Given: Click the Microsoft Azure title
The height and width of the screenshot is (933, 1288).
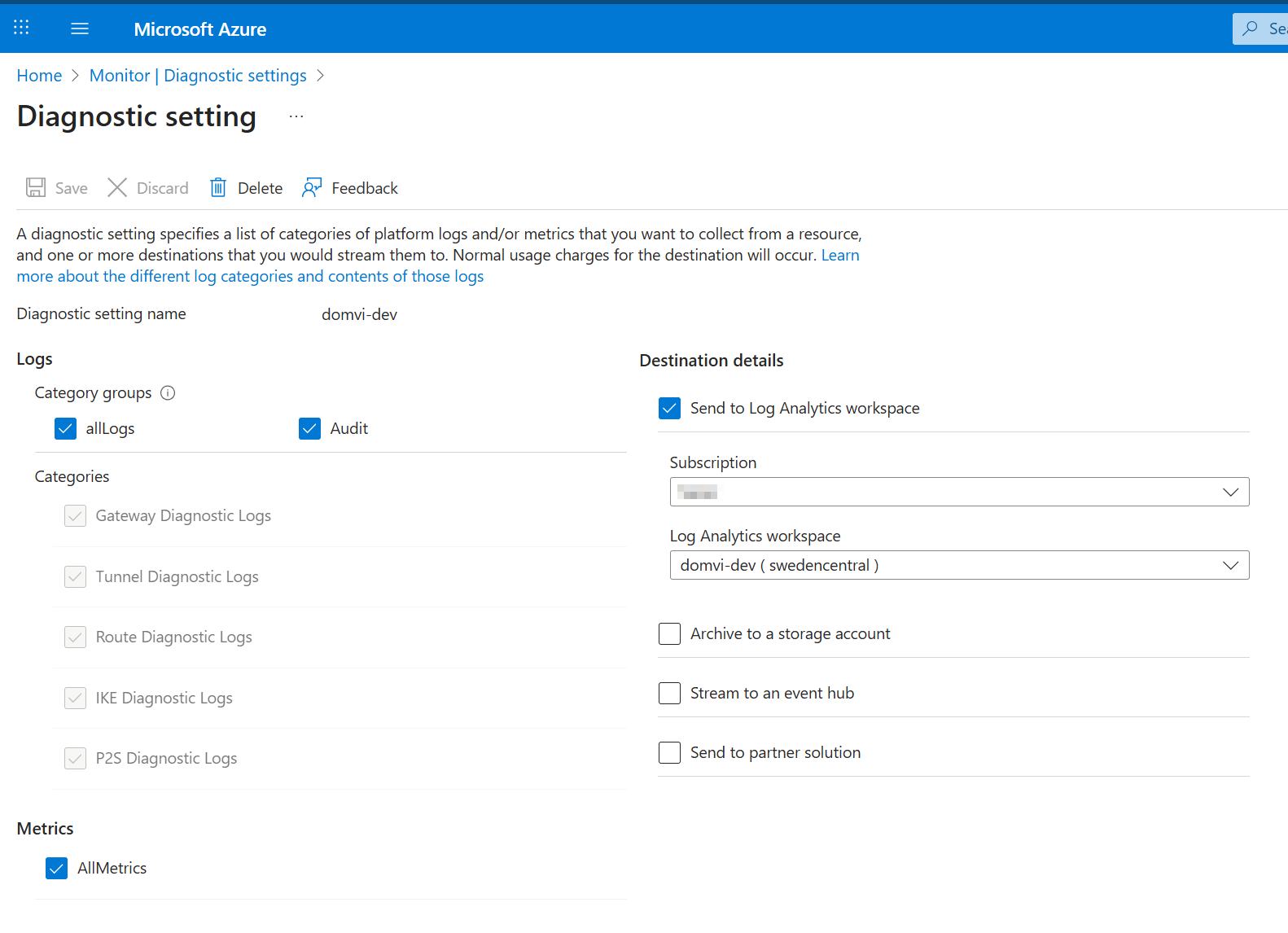Looking at the screenshot, I should coord(200,29).
